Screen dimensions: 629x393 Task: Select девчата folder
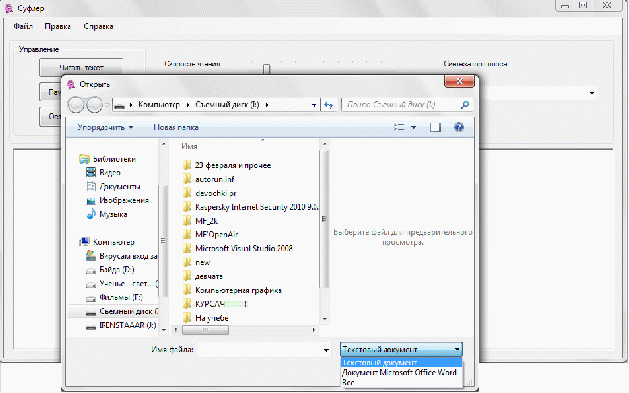pyautogui.click(x=203, y=276)
